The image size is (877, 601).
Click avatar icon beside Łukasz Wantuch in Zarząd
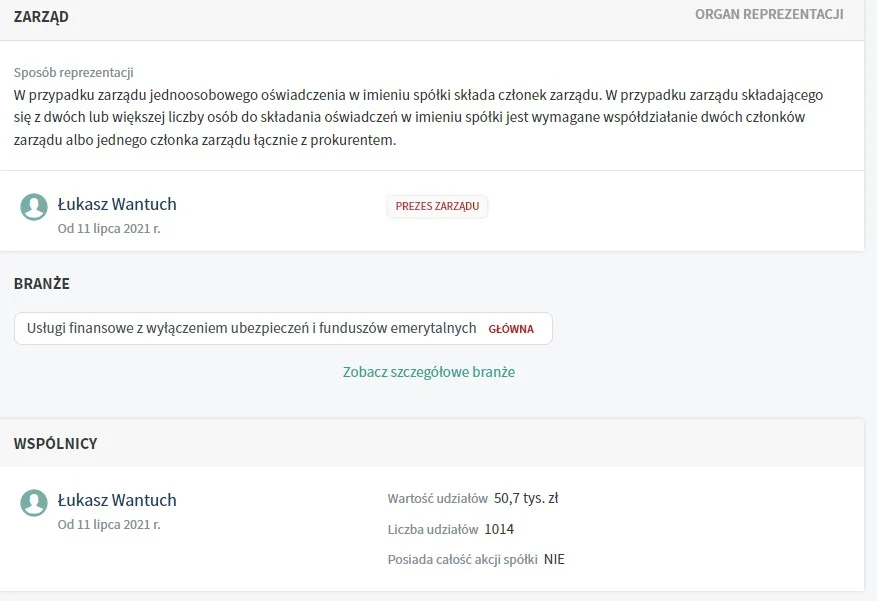(x=34, y=207)
